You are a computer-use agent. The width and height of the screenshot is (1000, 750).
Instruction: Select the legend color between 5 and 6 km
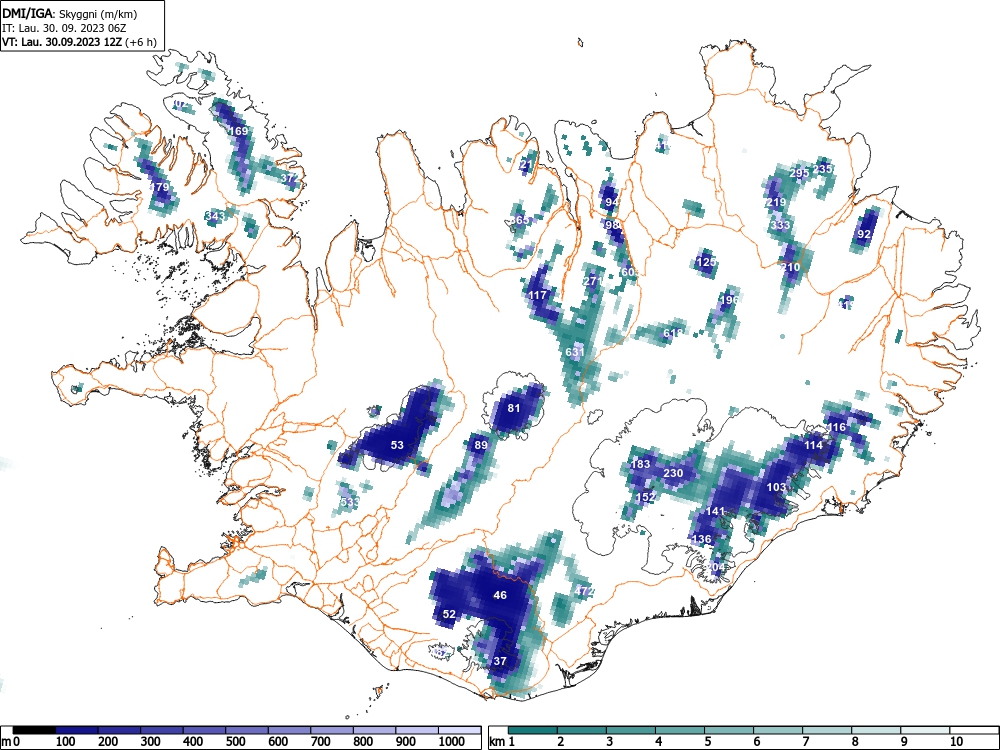(x=729, y=730)
